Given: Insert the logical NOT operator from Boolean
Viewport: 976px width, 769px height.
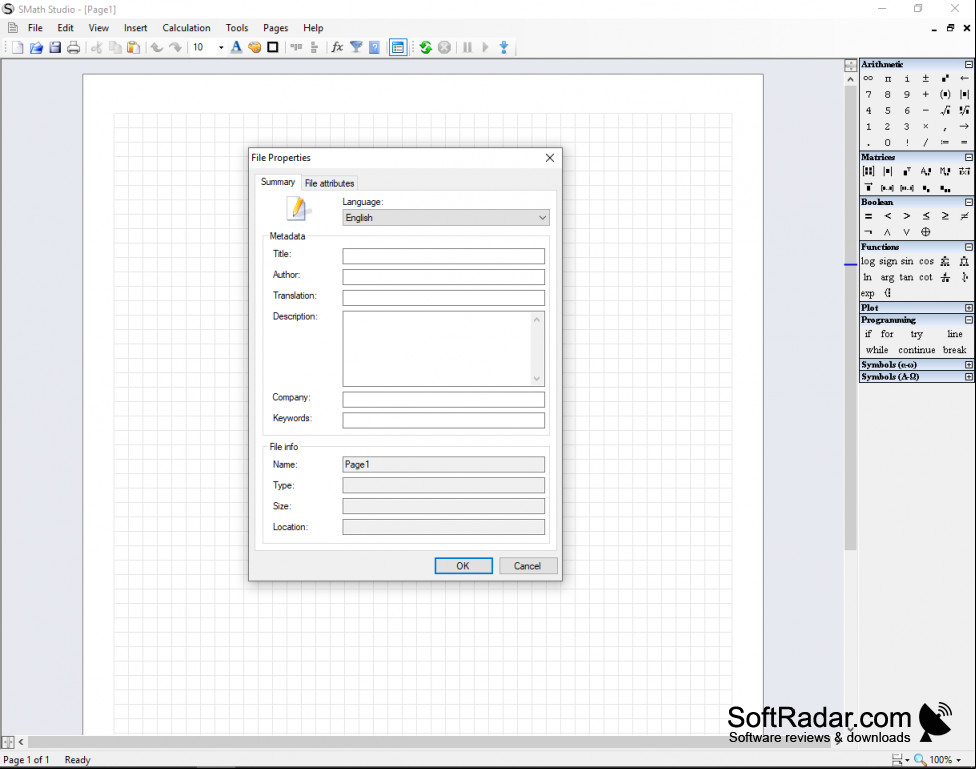Looking at the screenshot, I should point(868,232).
